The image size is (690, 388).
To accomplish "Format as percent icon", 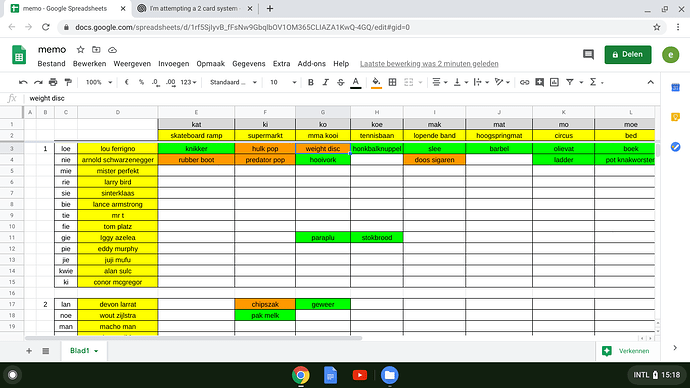I will [141, 82].
